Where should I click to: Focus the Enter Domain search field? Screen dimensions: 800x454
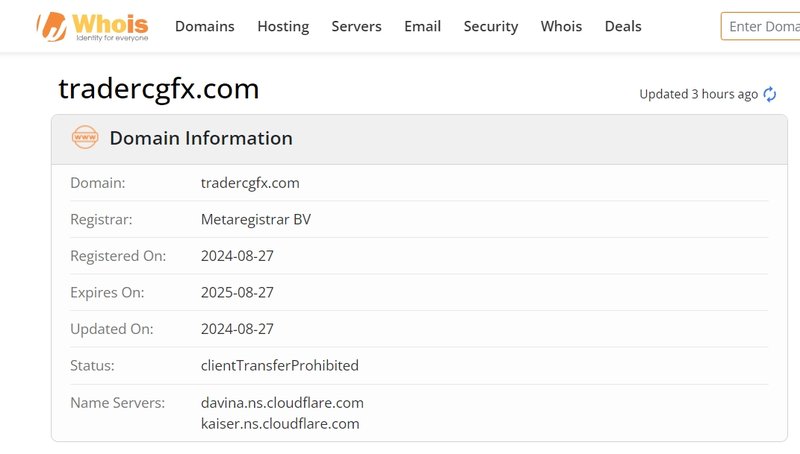[763, 26]
